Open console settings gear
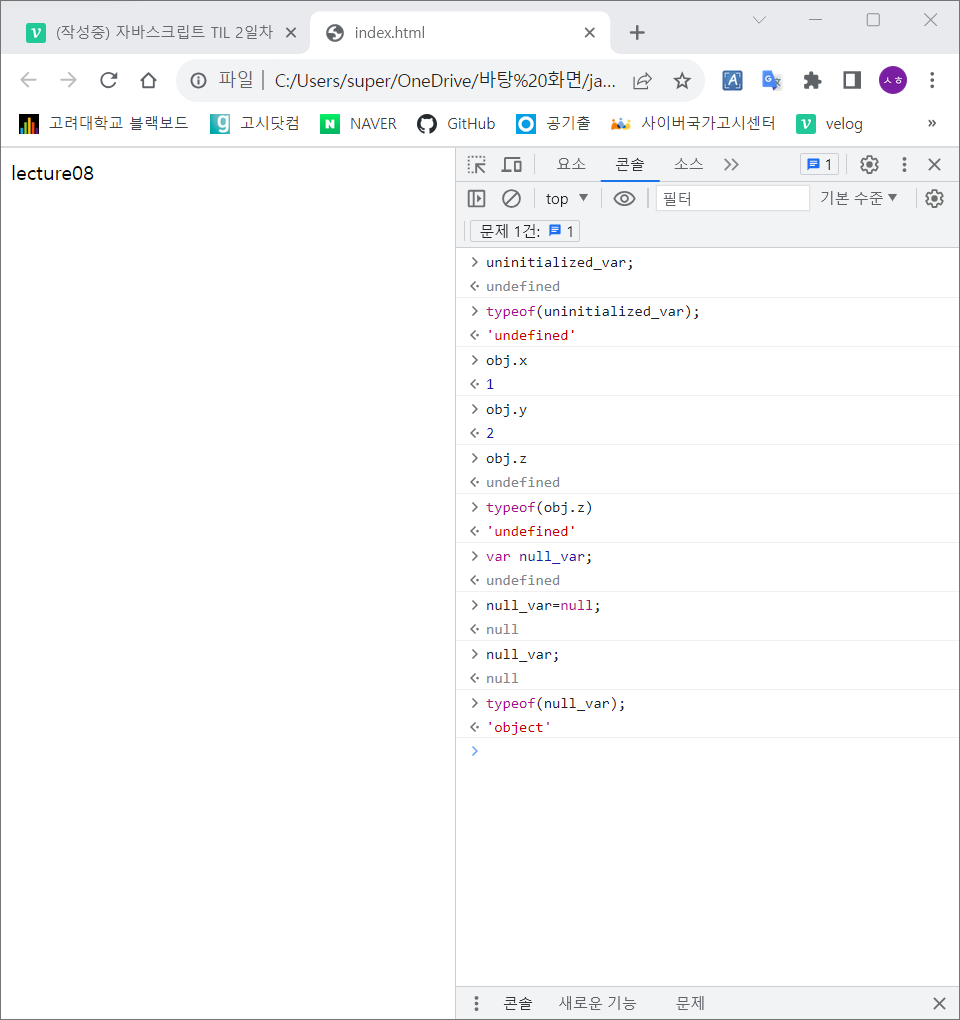Image resolution: width=960 pixels, height=1020 pixels. pyautogui.click(x=935, y=198)
